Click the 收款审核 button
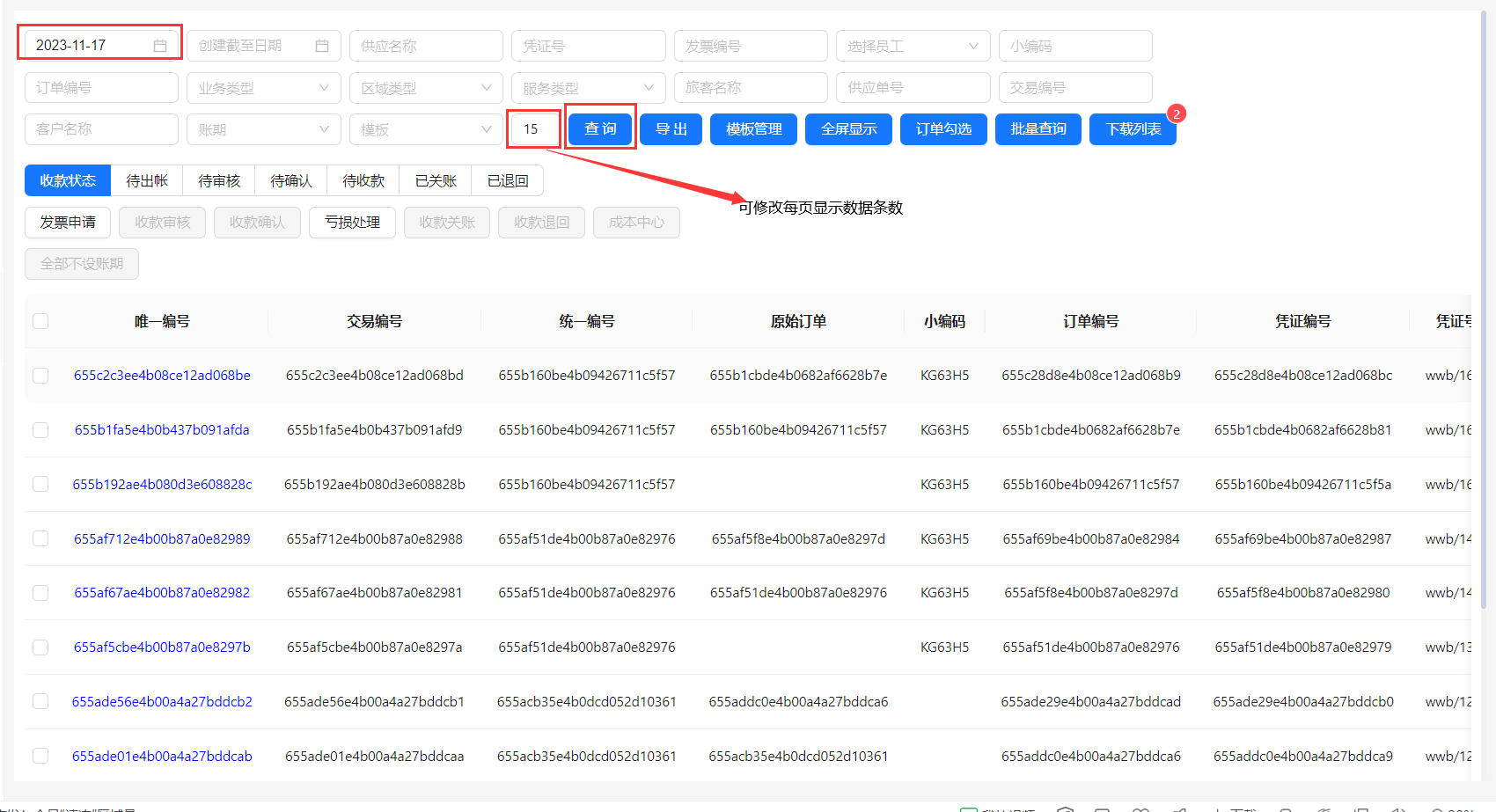Screen dimensions: 1496x812 tap(163, 223)
